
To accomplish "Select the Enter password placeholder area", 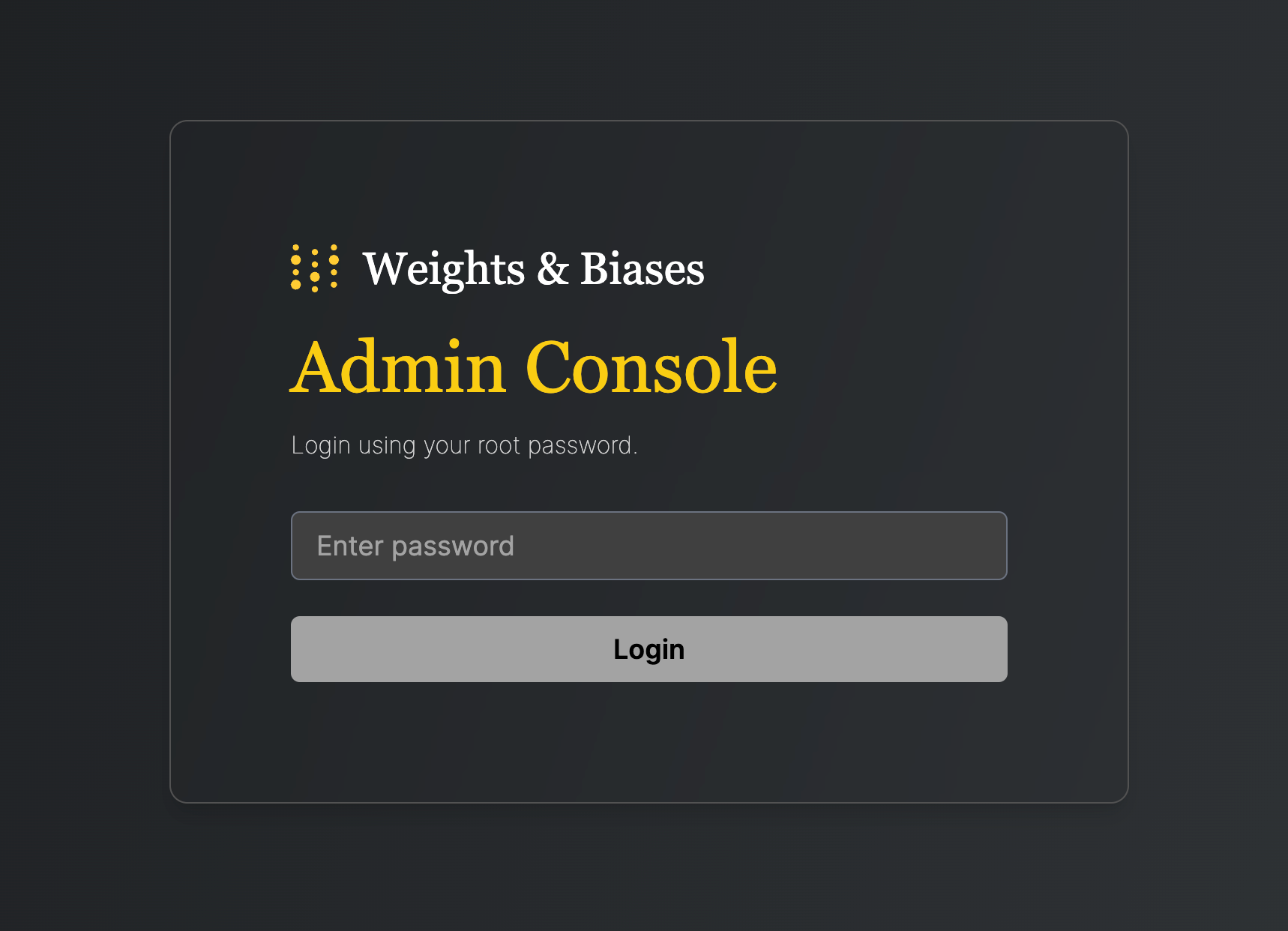I will tap(415, 546).
